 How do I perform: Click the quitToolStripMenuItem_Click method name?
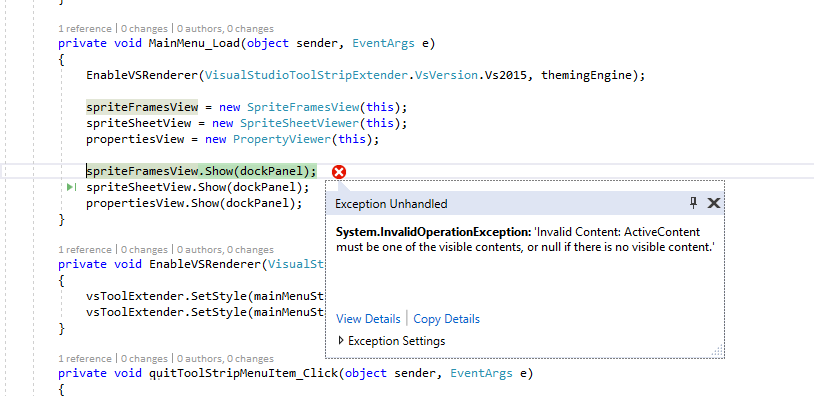coord(243,373)
